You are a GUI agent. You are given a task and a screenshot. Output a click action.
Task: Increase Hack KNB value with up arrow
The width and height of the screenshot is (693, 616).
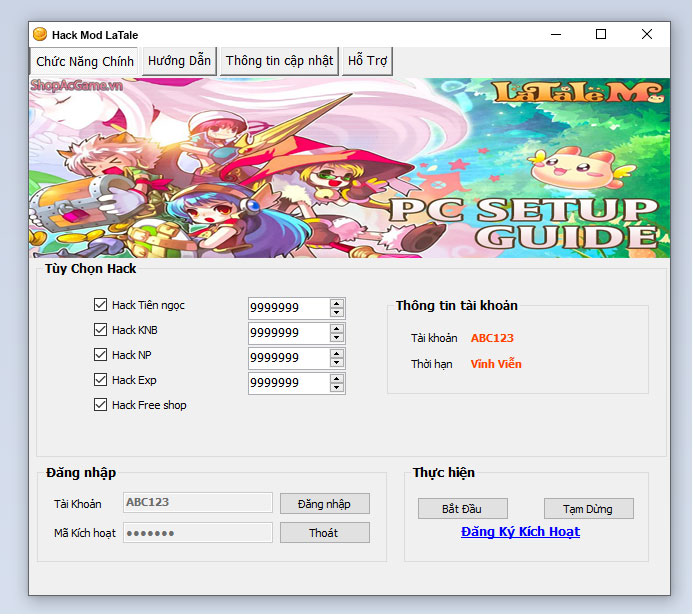(x=337, y=328)
